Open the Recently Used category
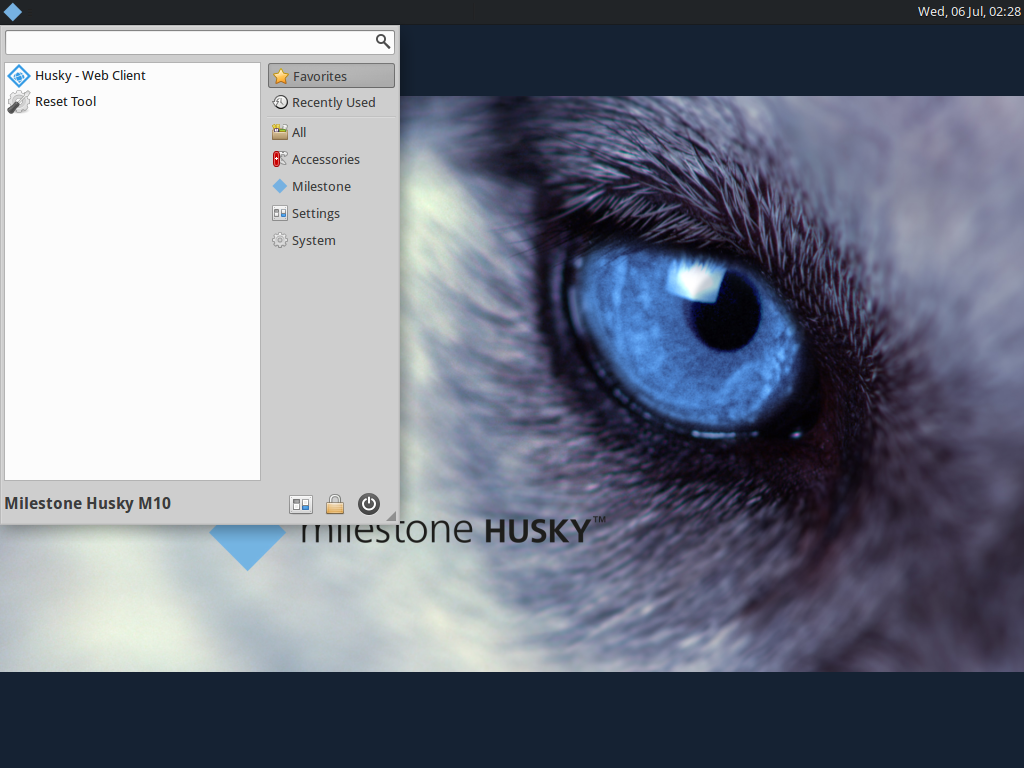 pos(331,103)
